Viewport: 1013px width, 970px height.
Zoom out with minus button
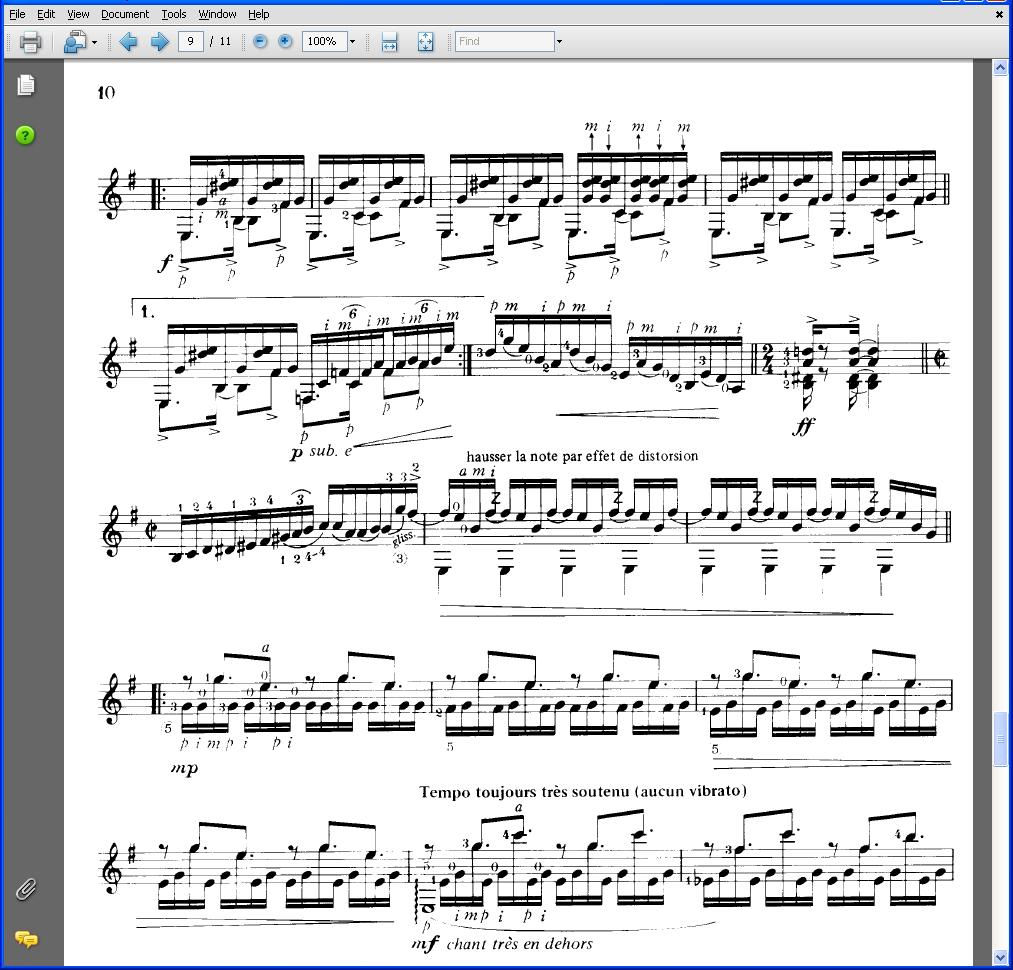click(x=260, y=41)
